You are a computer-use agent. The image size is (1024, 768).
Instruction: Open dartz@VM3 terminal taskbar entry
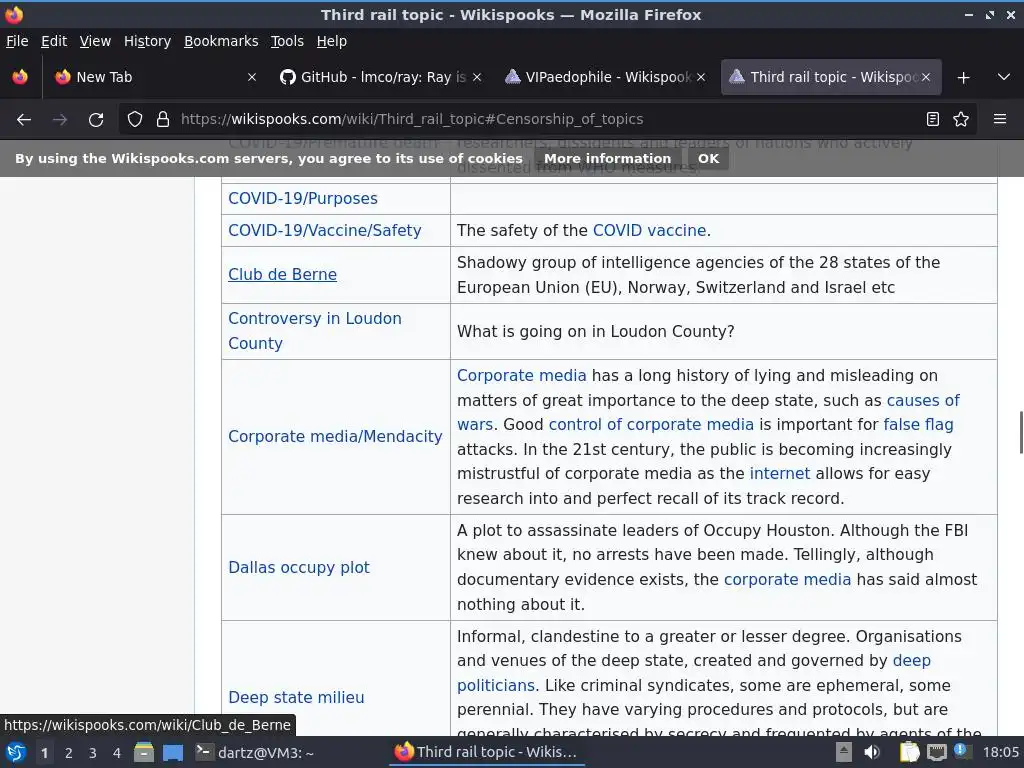(255, 752)
